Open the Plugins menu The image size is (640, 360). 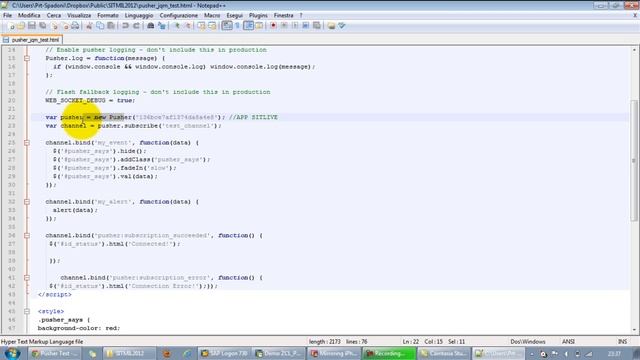tap(258, 16)
